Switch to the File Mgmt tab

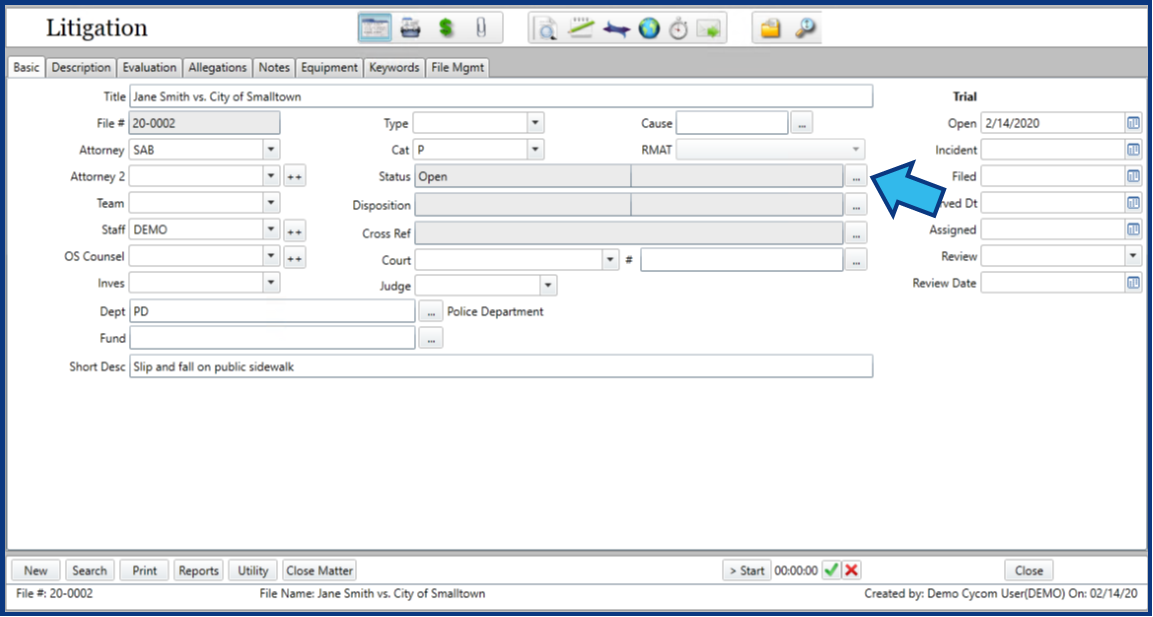457,67
